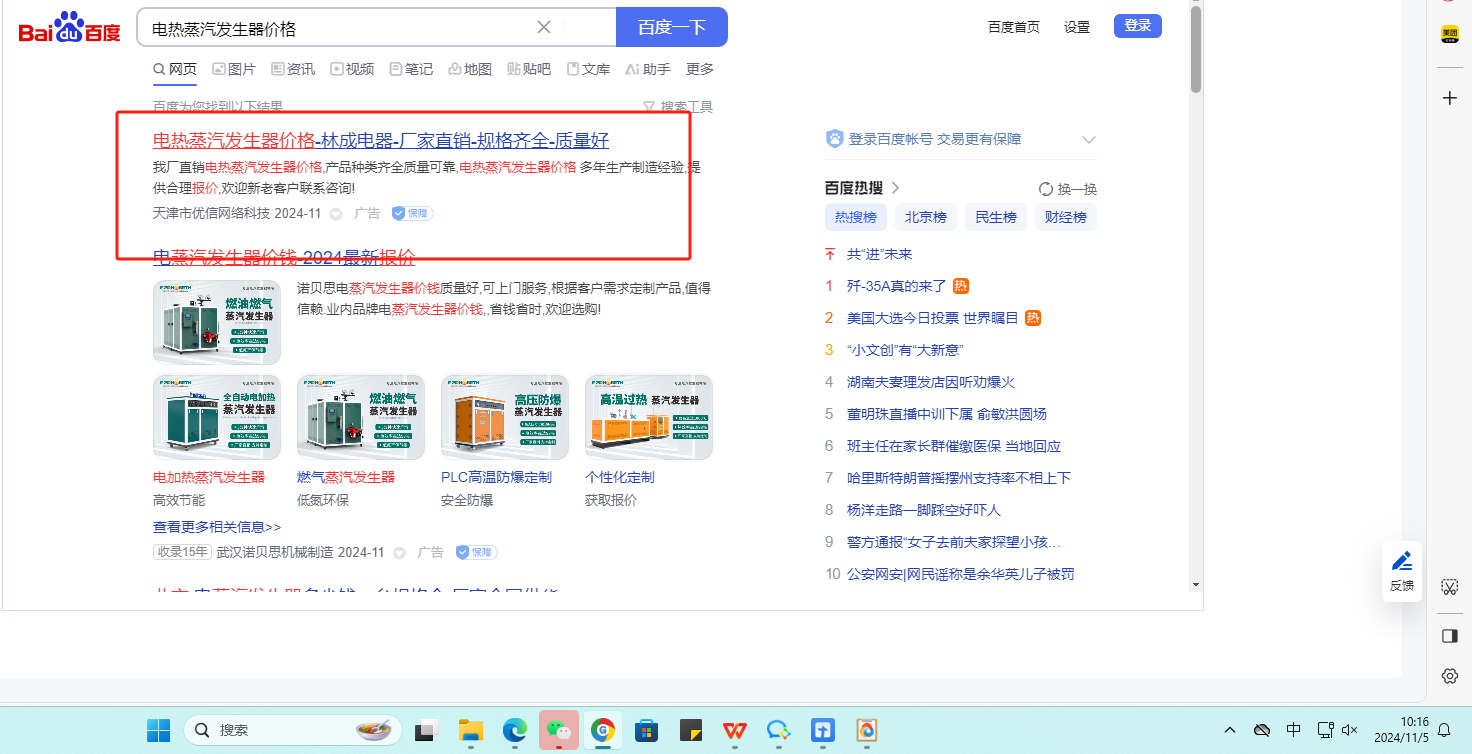
Task: Expand the 登录百度帐号 panel chevron
Action: pyautogui.click(x=1089, y=139)
